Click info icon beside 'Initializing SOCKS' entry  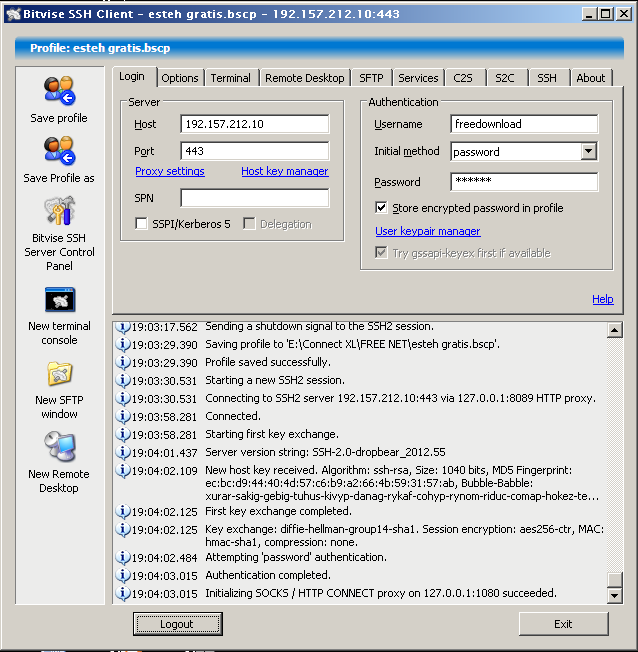[x=123, y=593]
